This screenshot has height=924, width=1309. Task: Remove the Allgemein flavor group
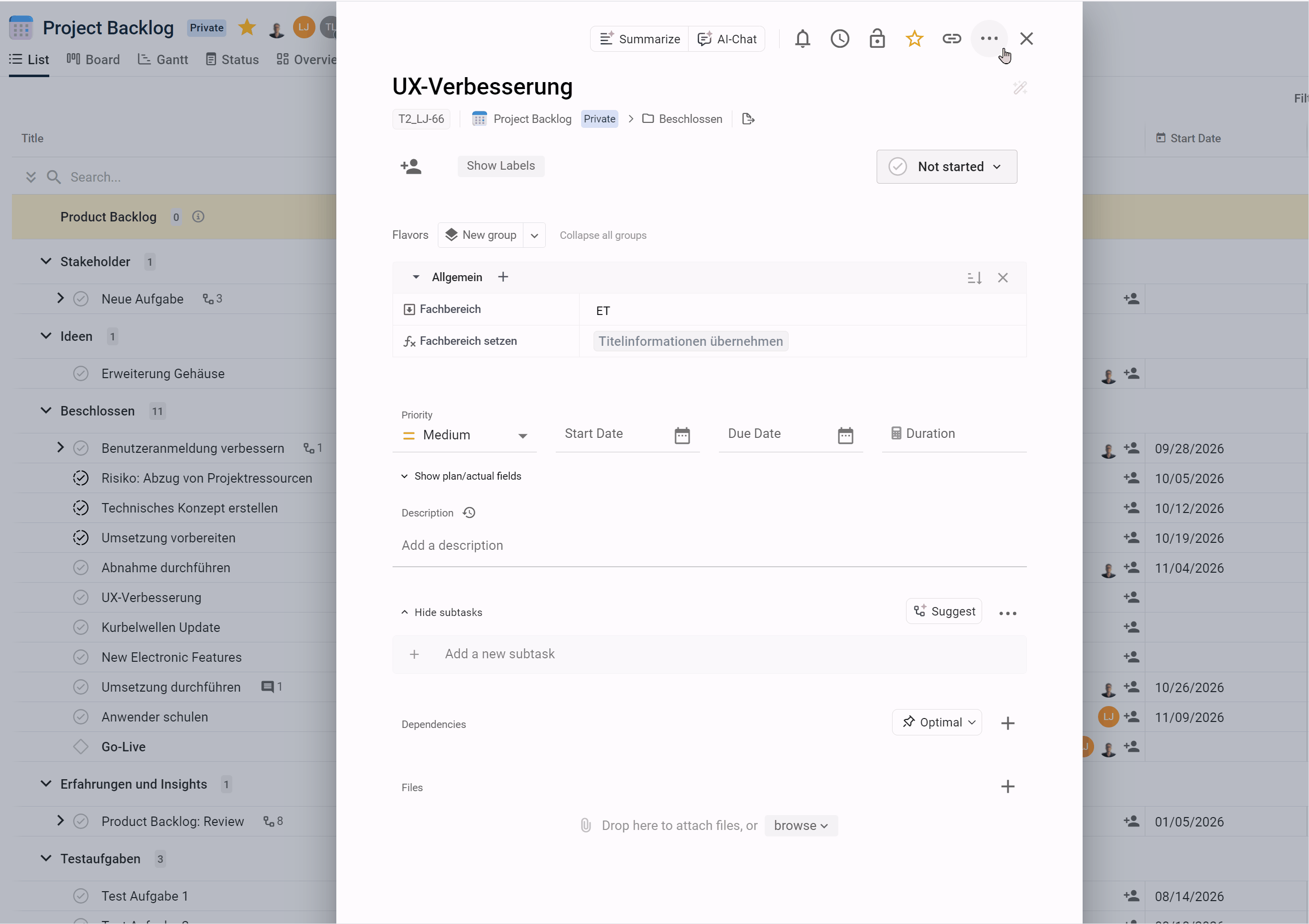coord(1003,278)
